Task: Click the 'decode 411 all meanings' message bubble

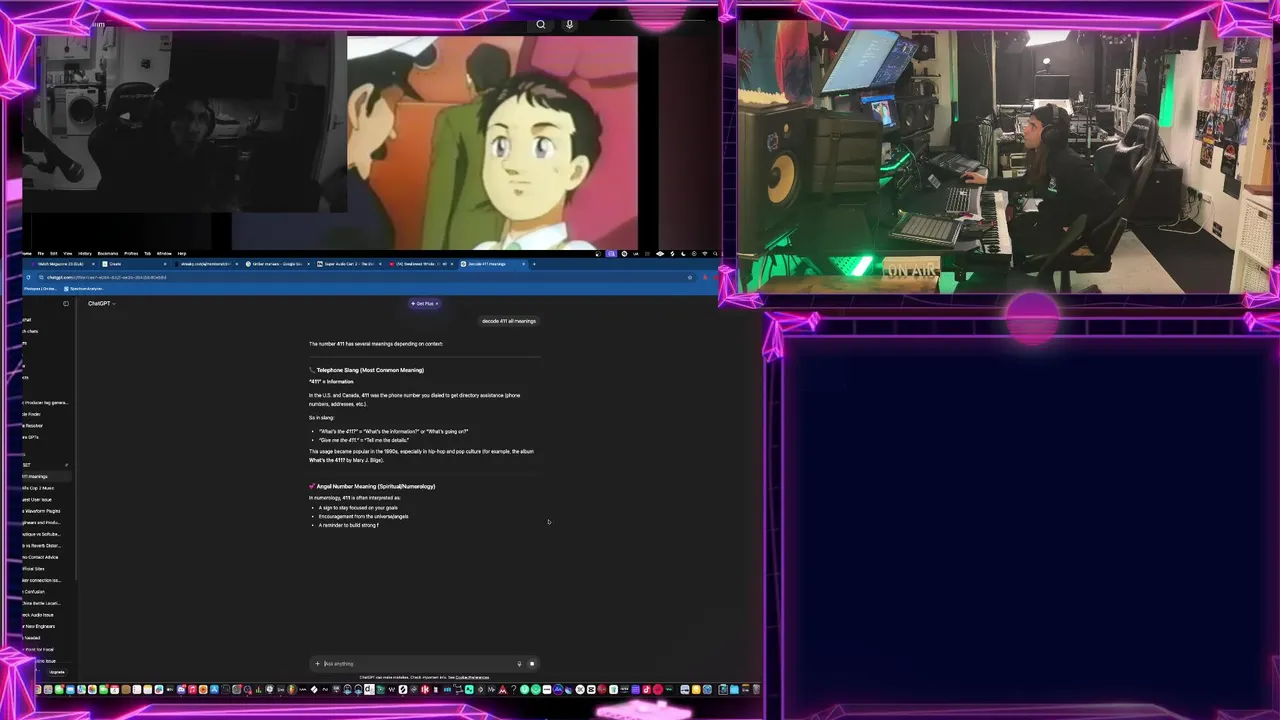Action: tap(509, 321)
